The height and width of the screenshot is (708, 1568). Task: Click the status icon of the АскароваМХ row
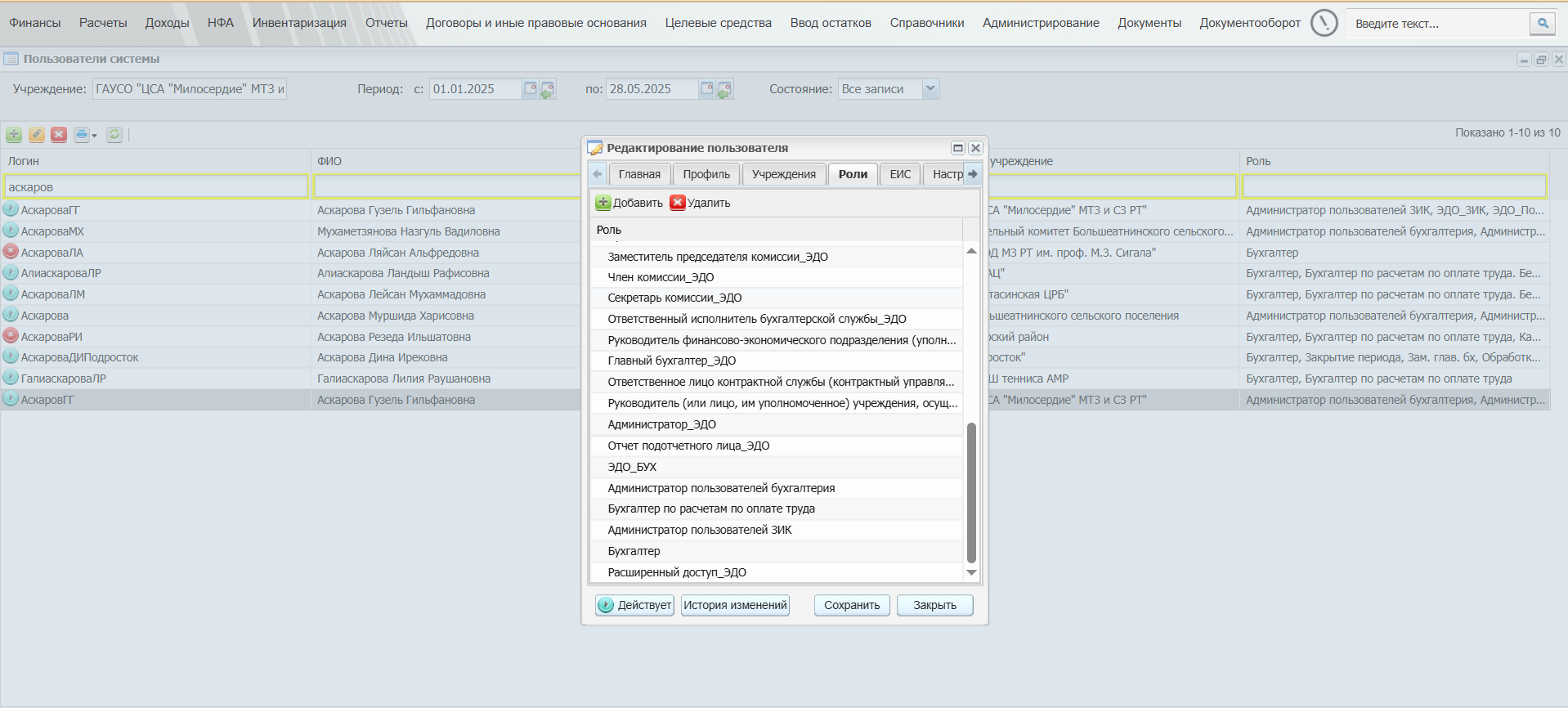(x=11, y=231)
